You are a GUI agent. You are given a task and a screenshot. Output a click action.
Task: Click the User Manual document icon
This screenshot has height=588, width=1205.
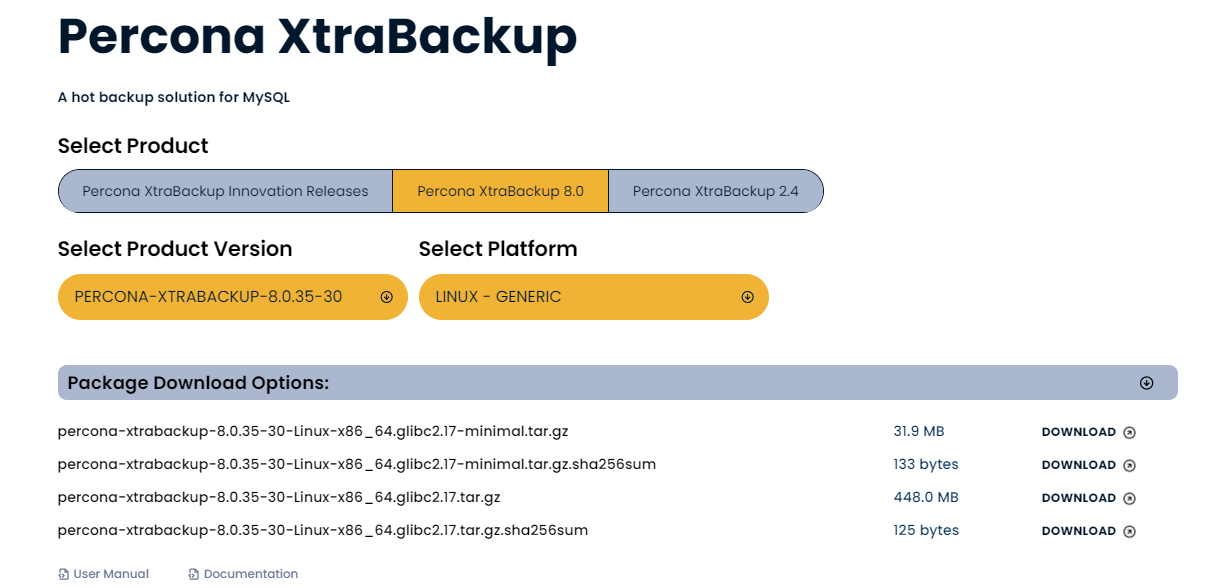pos(64,574)
